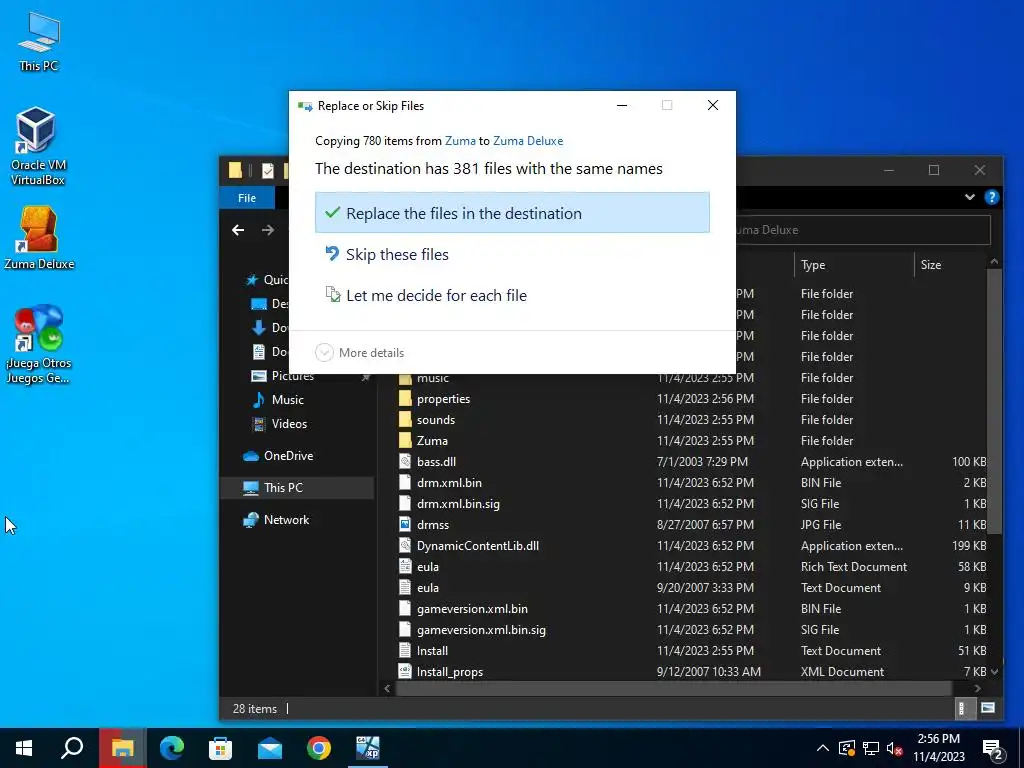Click the Explorer search box
The image size is (1024, 768).
click(862, 230)
